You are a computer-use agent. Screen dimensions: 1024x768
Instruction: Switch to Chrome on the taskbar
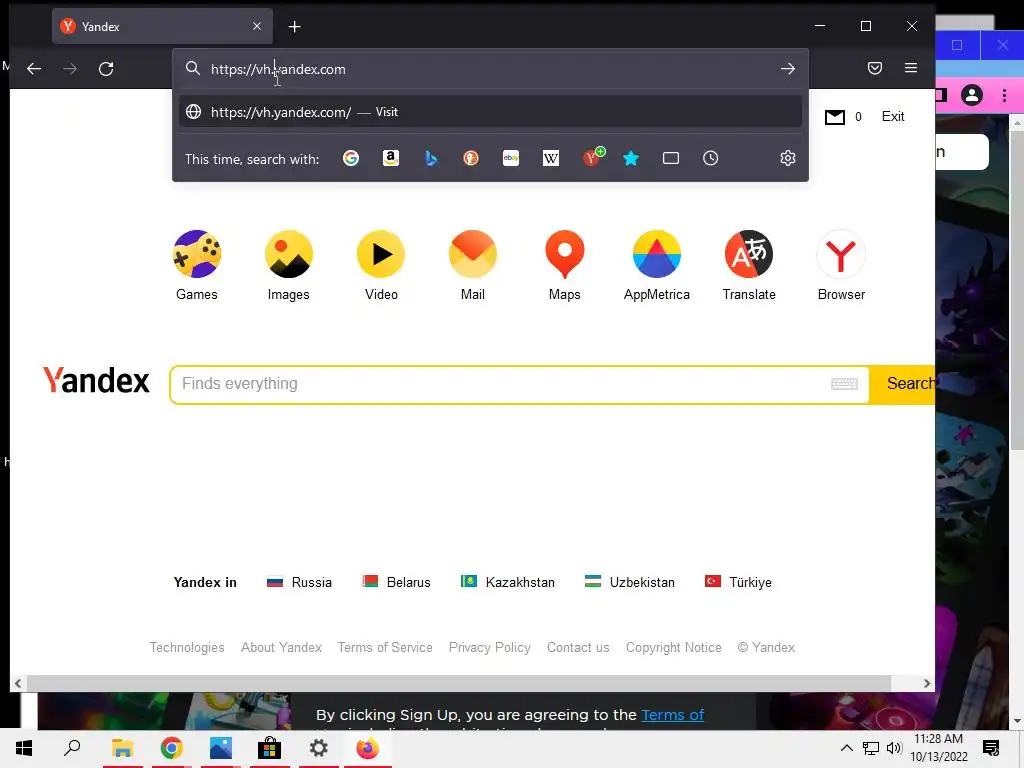coord(171,748)
